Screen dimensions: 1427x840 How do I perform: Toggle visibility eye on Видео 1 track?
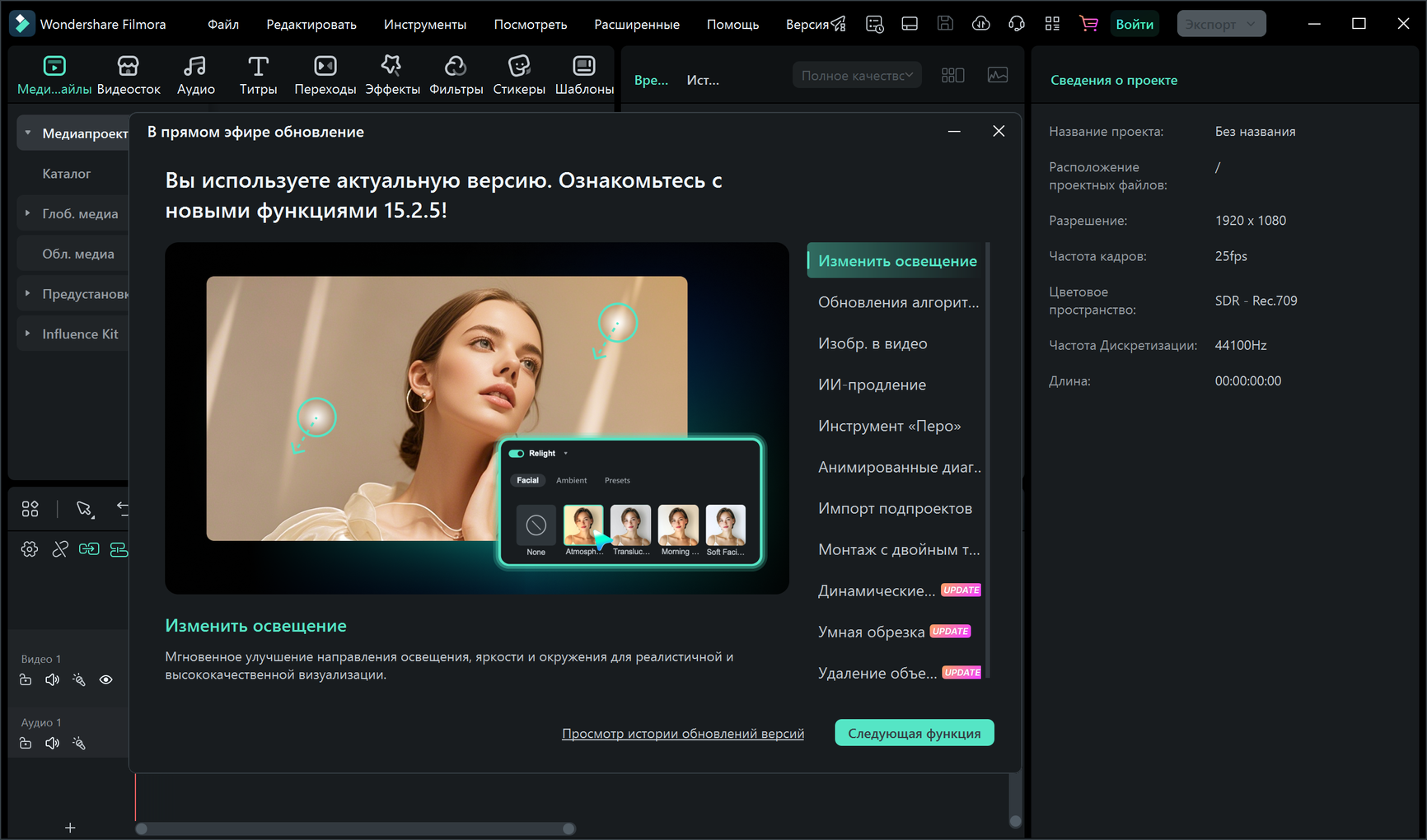click(x=106, y=680)
